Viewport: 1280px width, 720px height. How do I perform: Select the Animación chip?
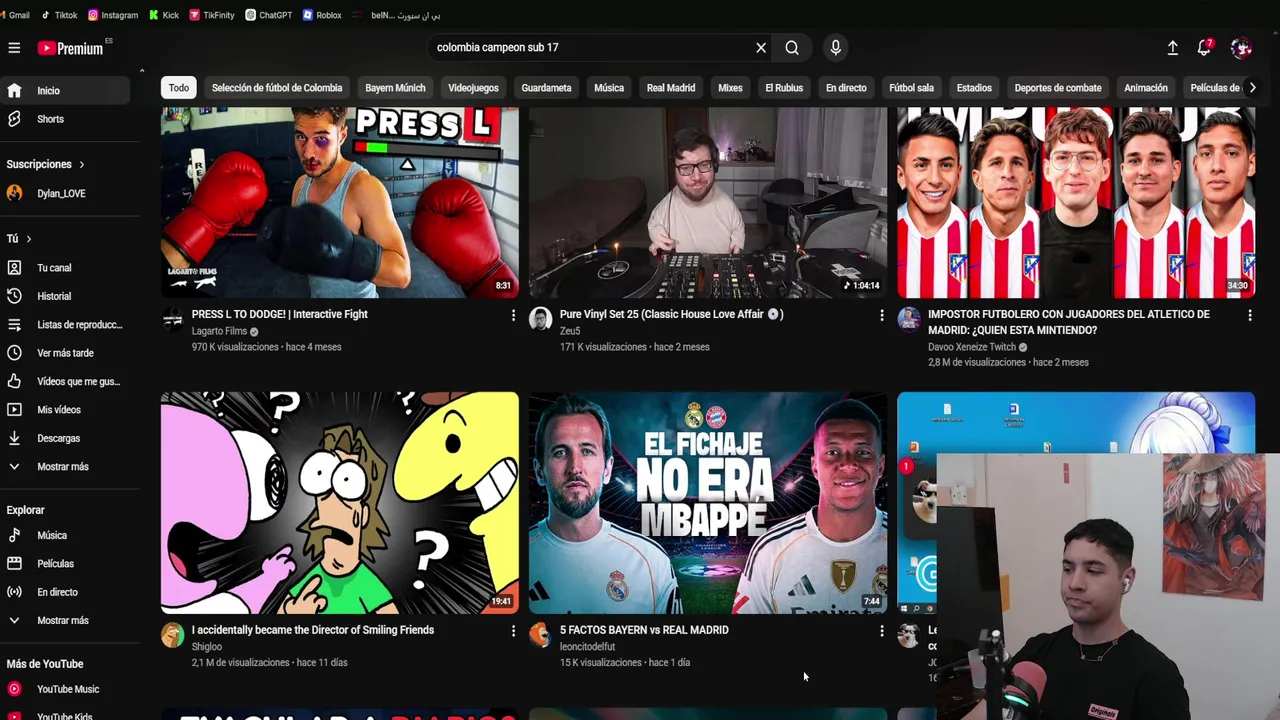tap(1146, 88)
